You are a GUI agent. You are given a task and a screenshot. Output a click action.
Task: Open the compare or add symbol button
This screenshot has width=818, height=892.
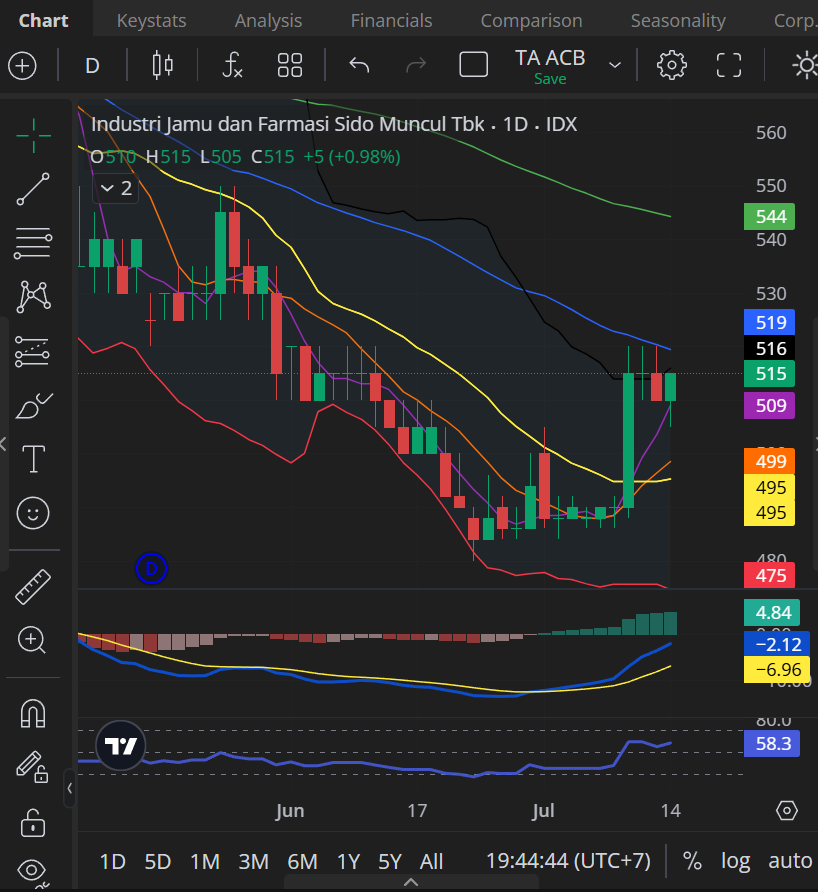23,65
